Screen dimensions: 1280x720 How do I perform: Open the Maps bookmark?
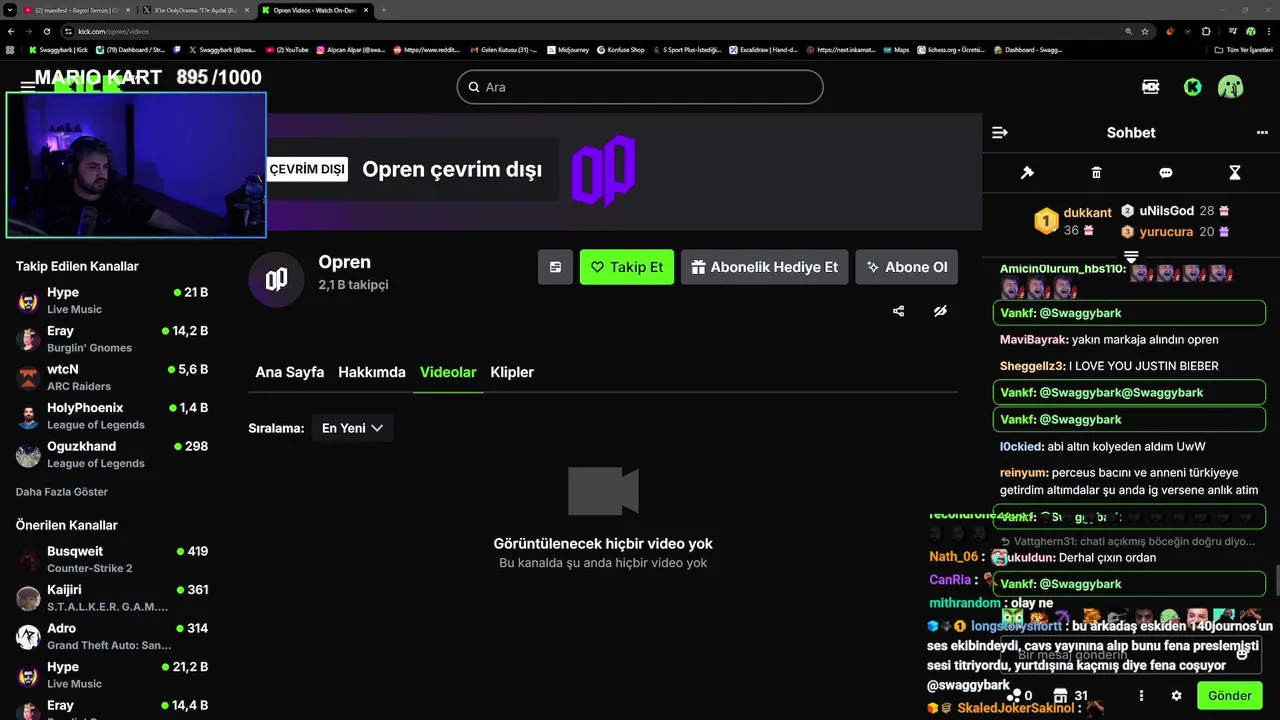[896, 49]
